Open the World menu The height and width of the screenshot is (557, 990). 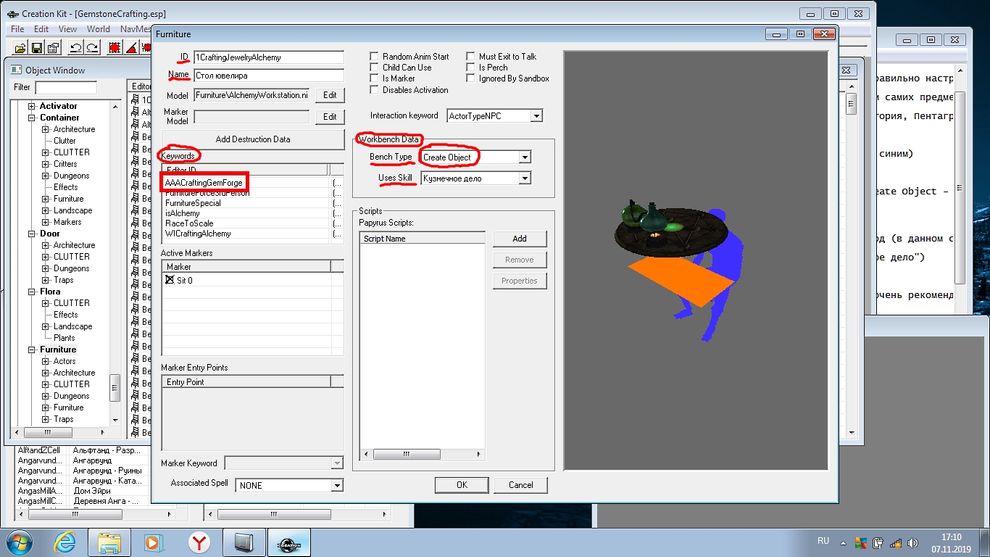[x=98, y=29]
